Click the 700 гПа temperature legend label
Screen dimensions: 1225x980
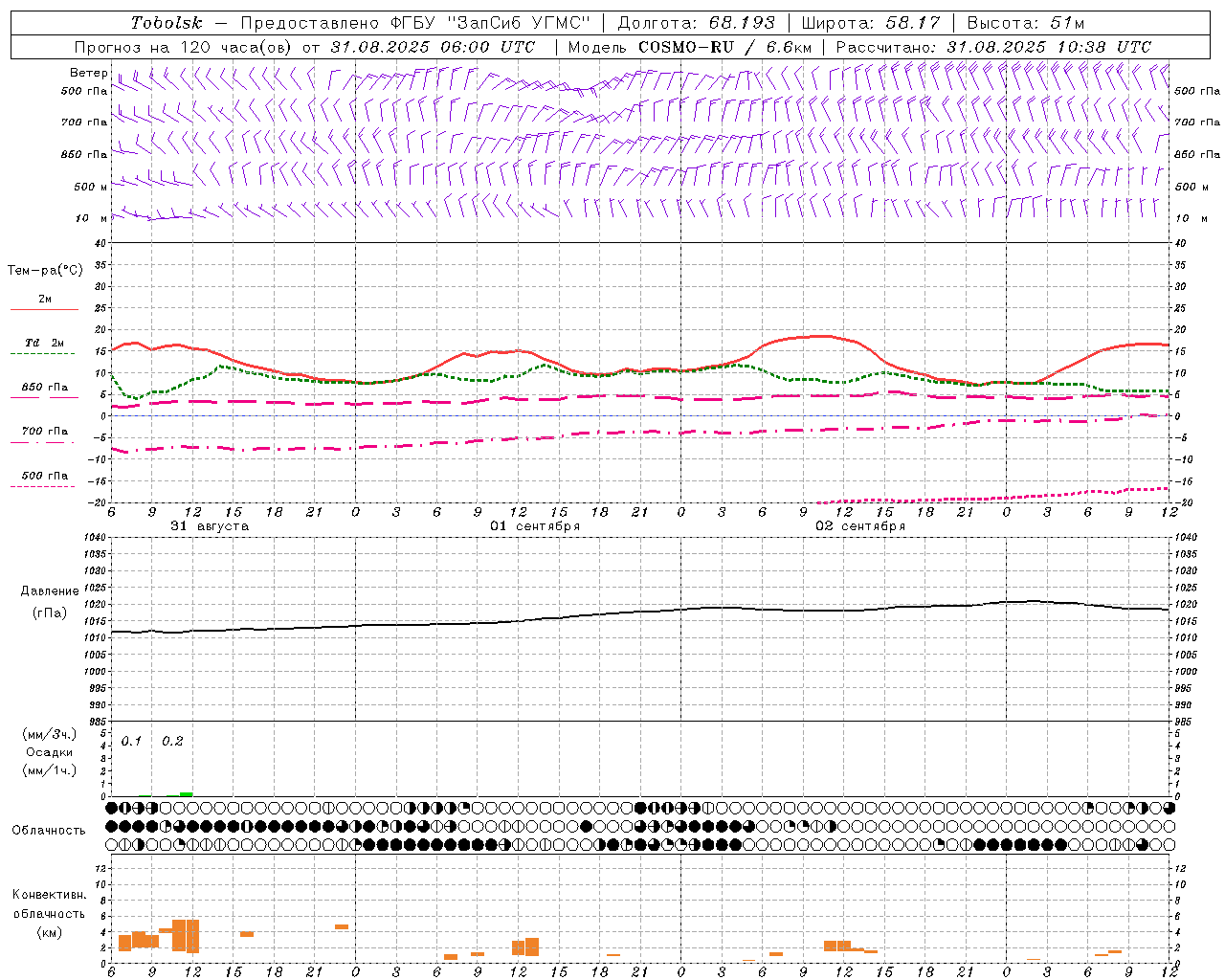[45, 431]
